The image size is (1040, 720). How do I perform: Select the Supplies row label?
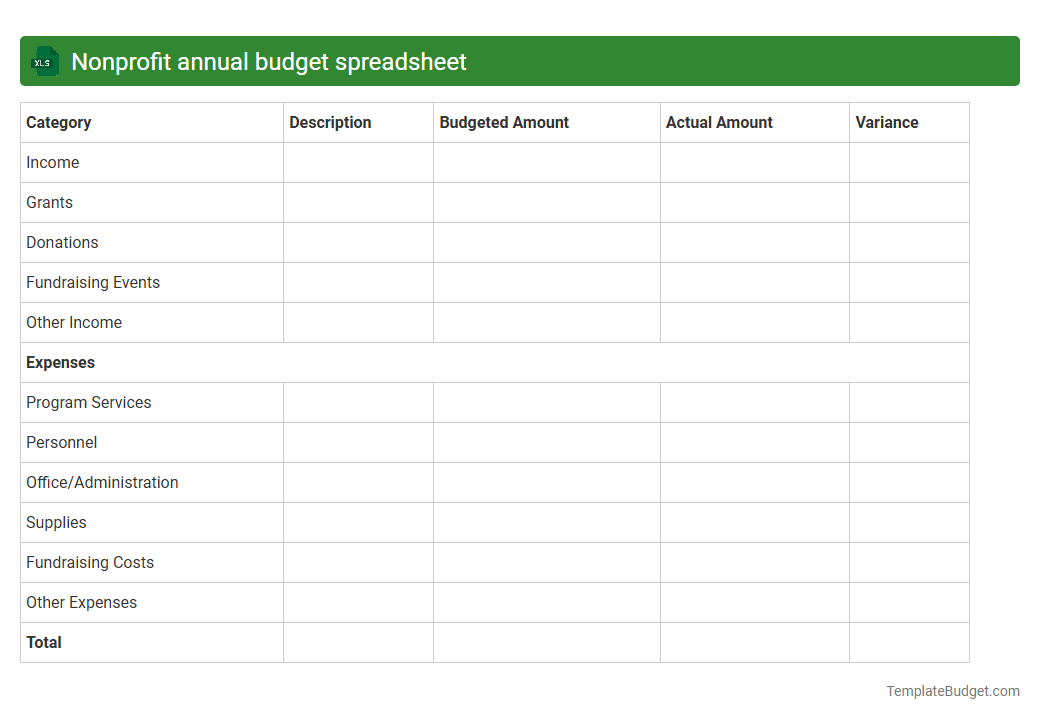[x=56, y=522]
